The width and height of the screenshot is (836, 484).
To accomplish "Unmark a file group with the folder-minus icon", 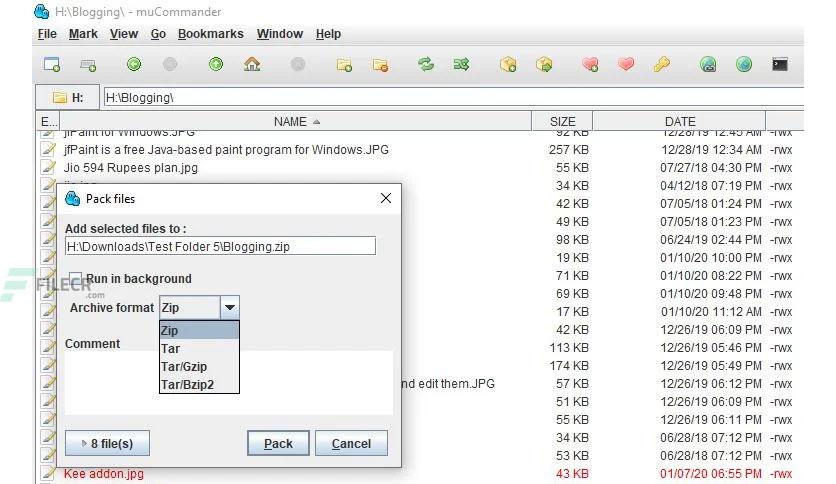I will tap(380, 65).
